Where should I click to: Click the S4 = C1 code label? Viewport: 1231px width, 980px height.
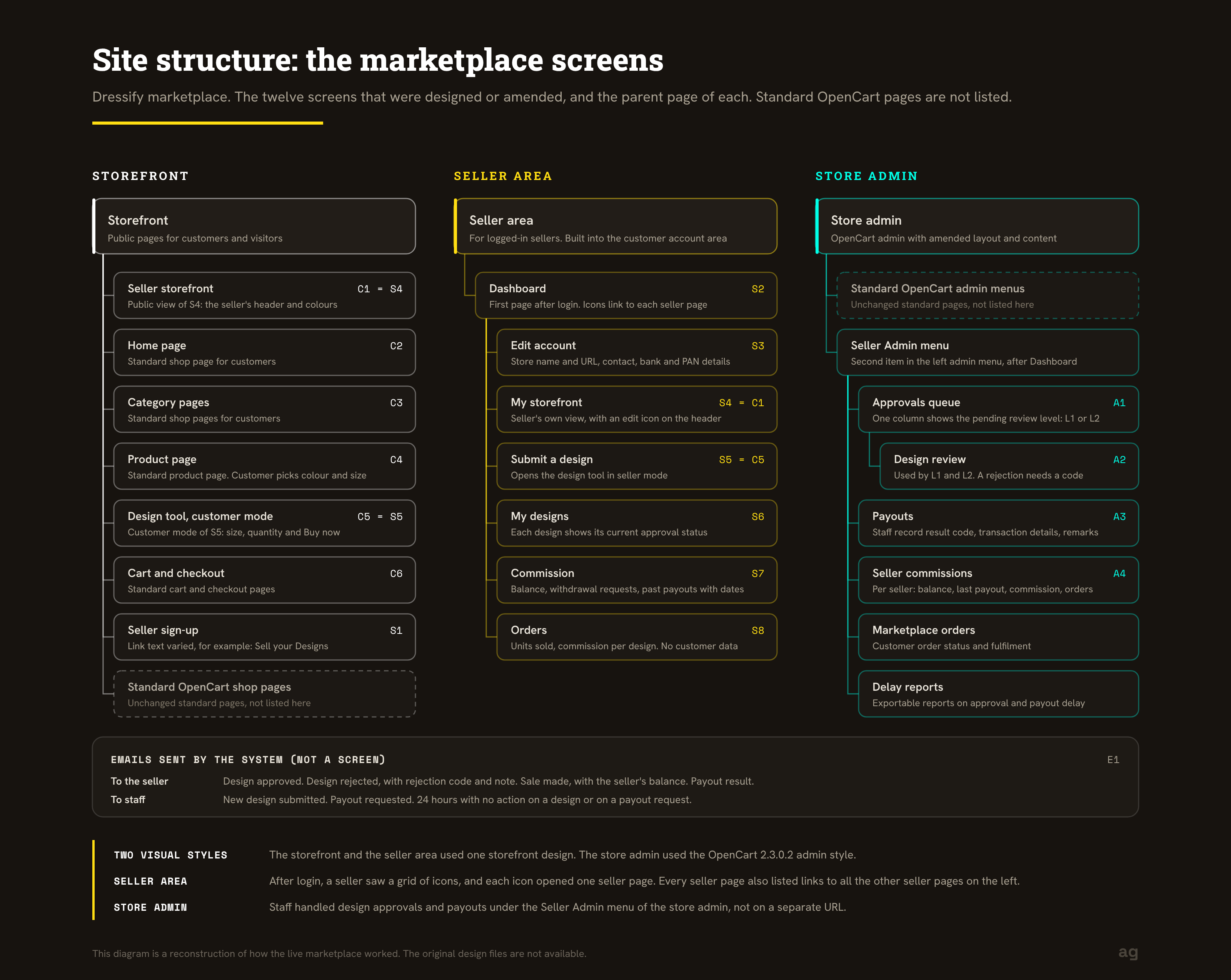click(741, 403)
